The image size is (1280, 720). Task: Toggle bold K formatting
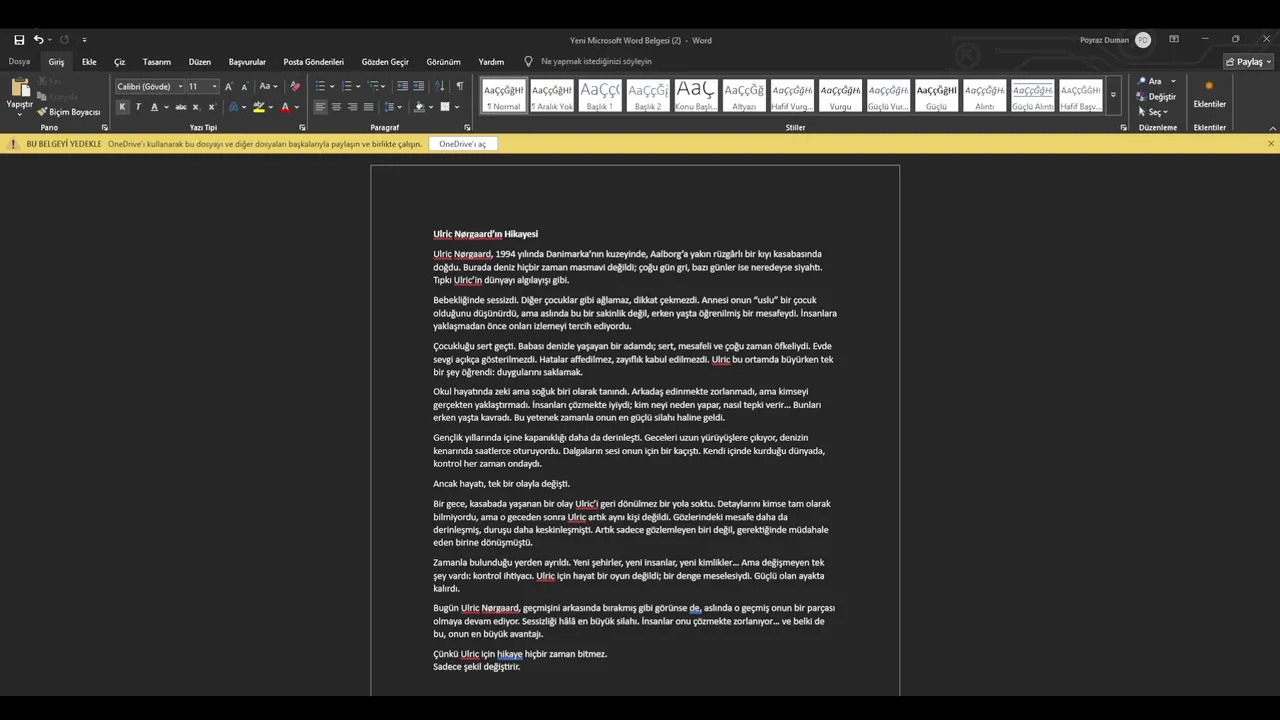[122, 107]
